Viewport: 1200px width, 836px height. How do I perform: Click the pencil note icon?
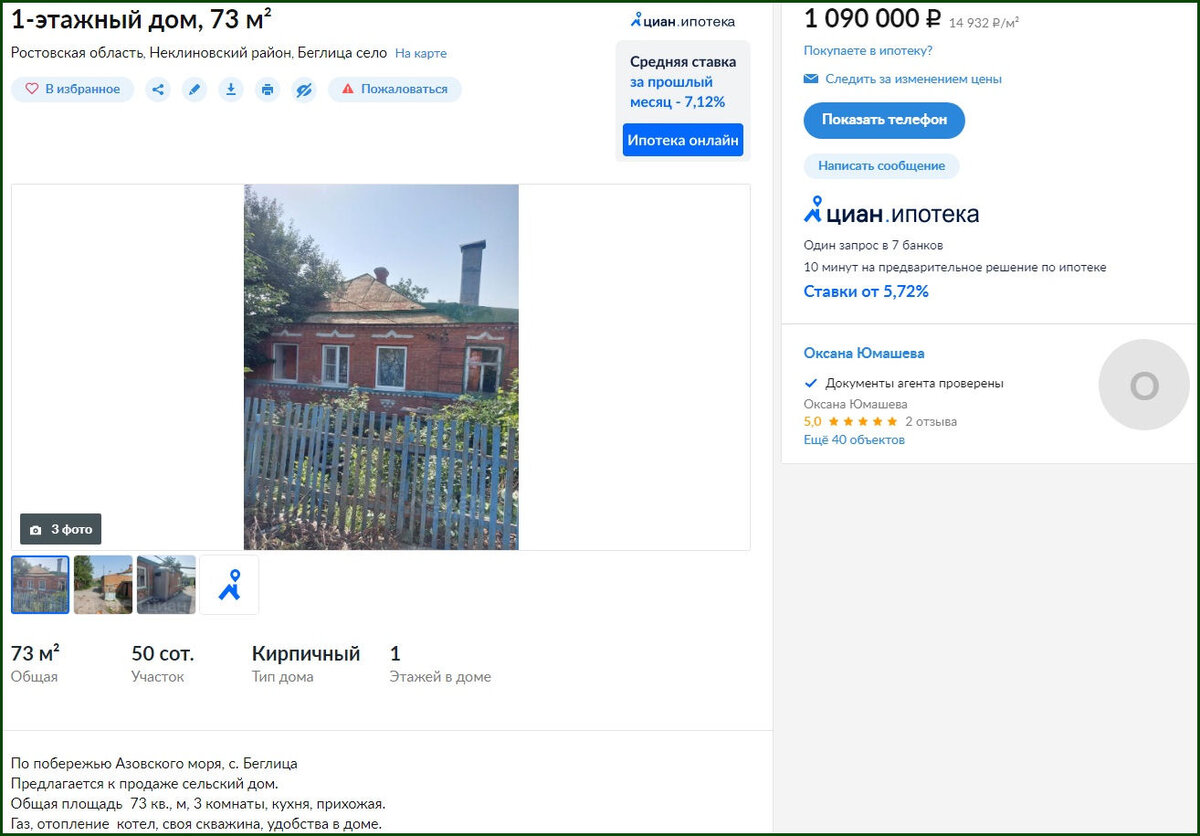pyautogui.click(x=195, y=89)
